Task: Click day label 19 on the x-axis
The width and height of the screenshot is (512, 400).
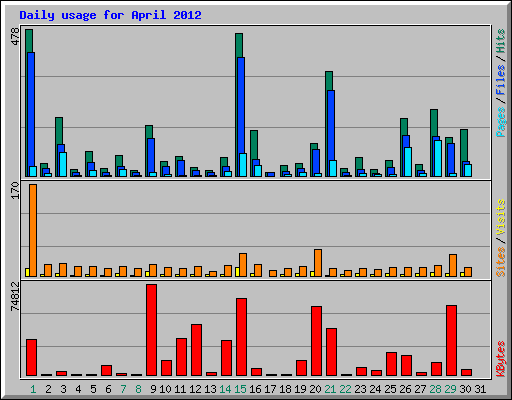Action: coord(300,389)
